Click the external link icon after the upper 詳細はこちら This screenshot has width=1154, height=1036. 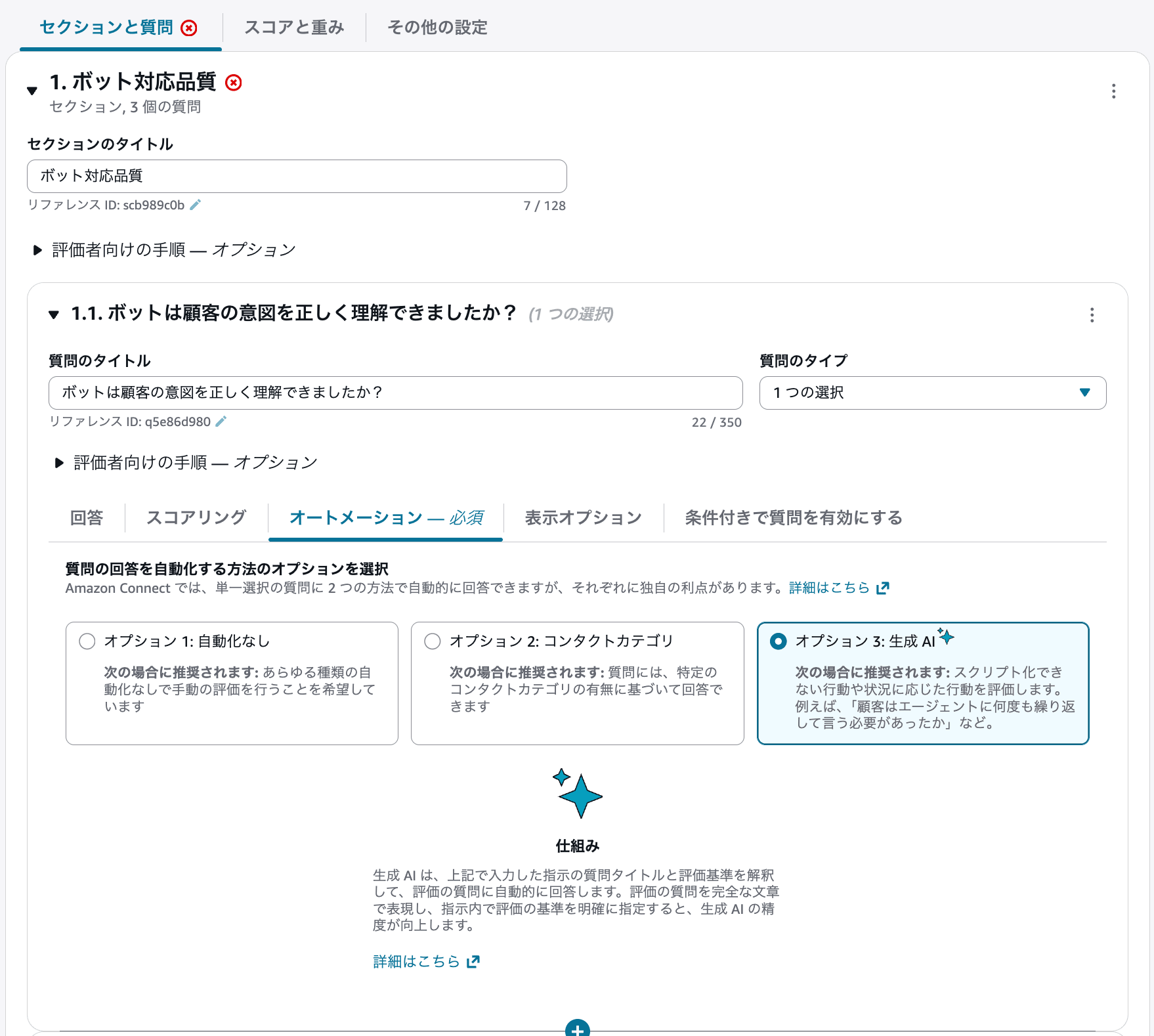coord(883,588)
